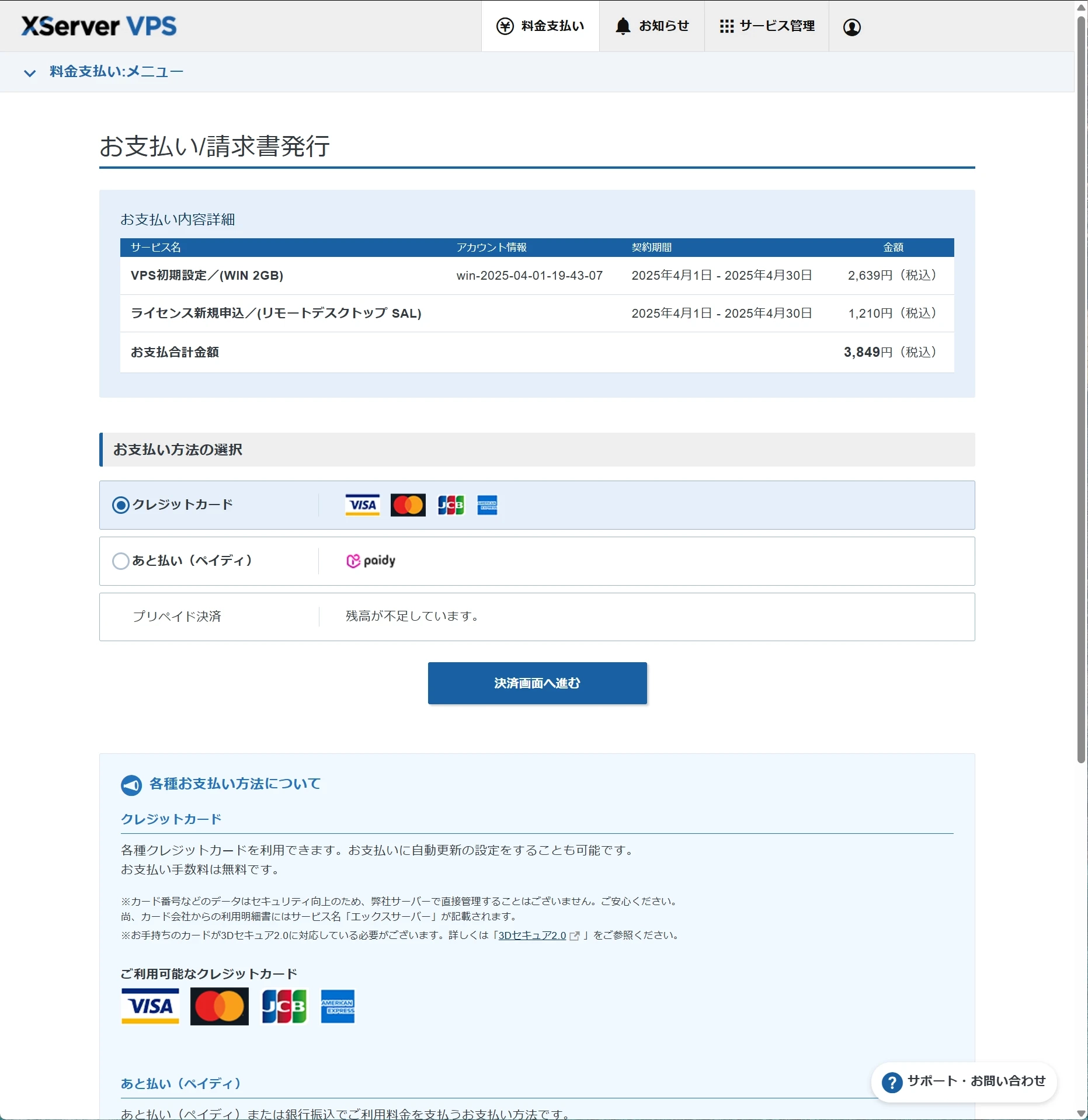Click the 2,639円（税込） amount
This screenshot has height=1120, width=1088.
pos(892,276)
